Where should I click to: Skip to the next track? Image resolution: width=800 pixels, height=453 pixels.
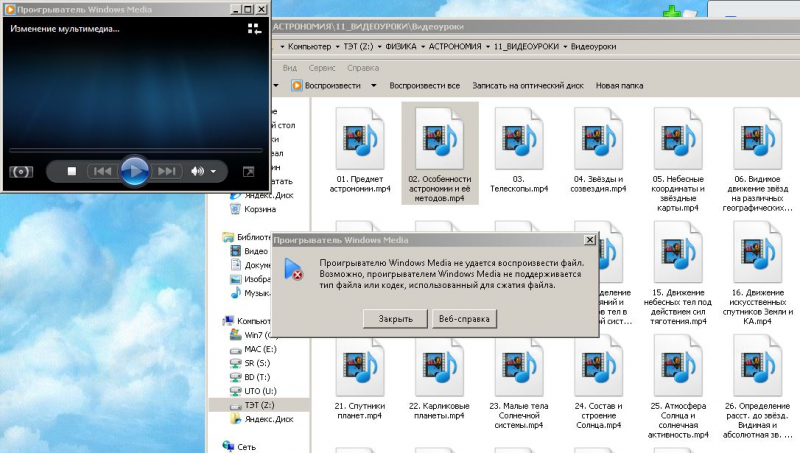(x=167, y=172)
